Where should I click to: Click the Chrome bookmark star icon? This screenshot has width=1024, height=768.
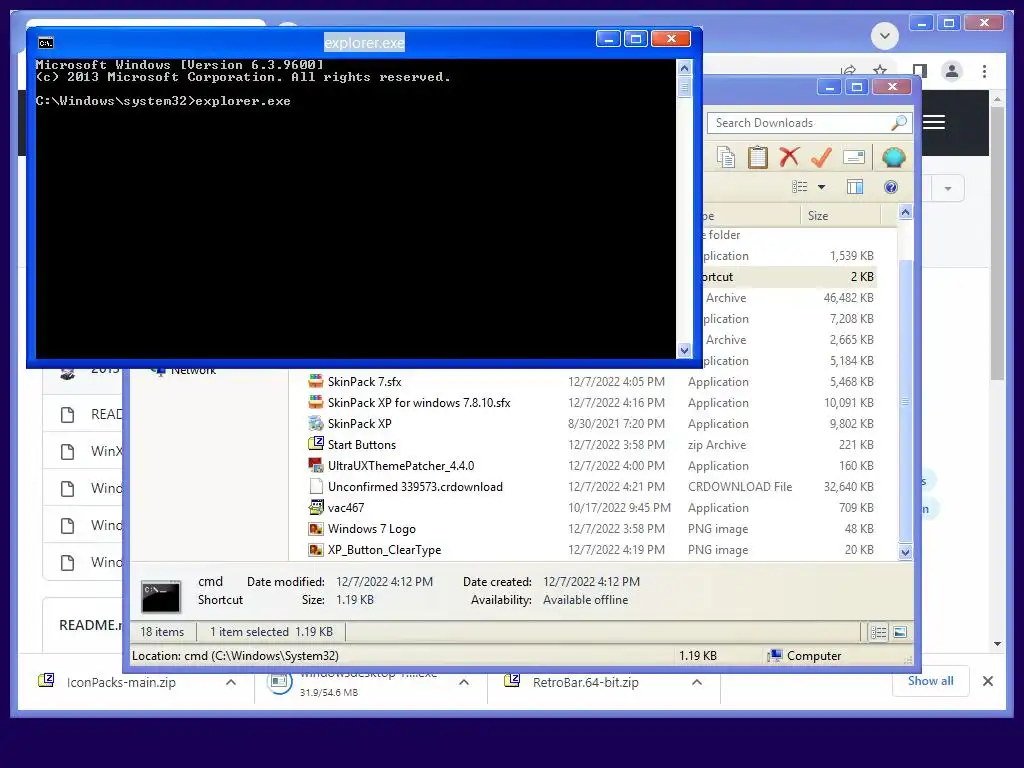coord(880,70)
